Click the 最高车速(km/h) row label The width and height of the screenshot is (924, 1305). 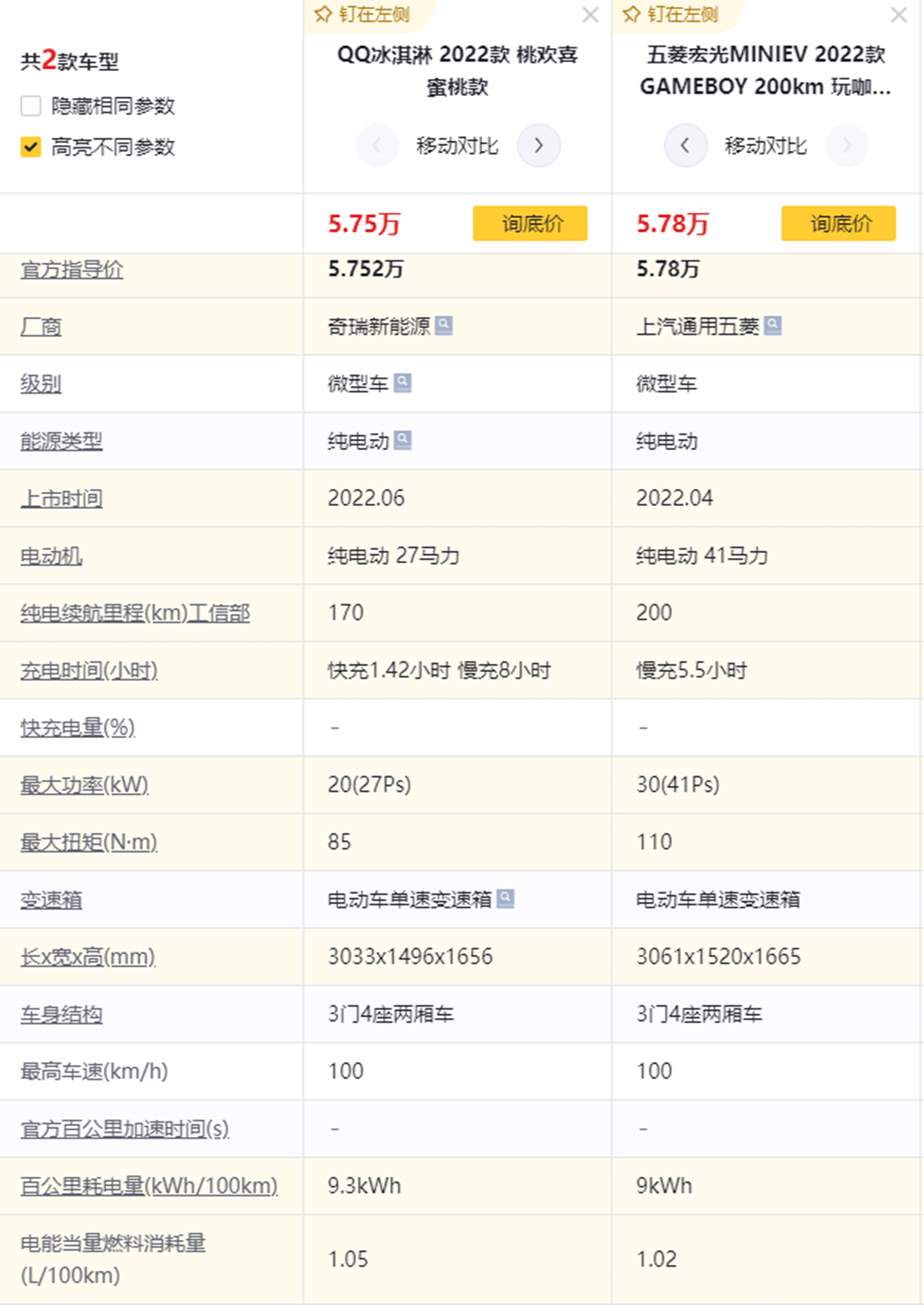pyautogui.click(x=94, y=1072)
